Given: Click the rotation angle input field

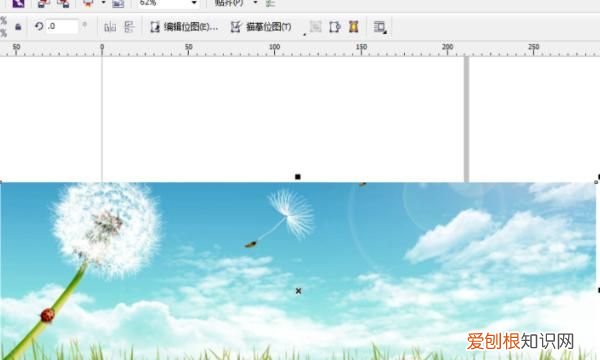Looking at the screenshot, I should [x=62, y=26].
